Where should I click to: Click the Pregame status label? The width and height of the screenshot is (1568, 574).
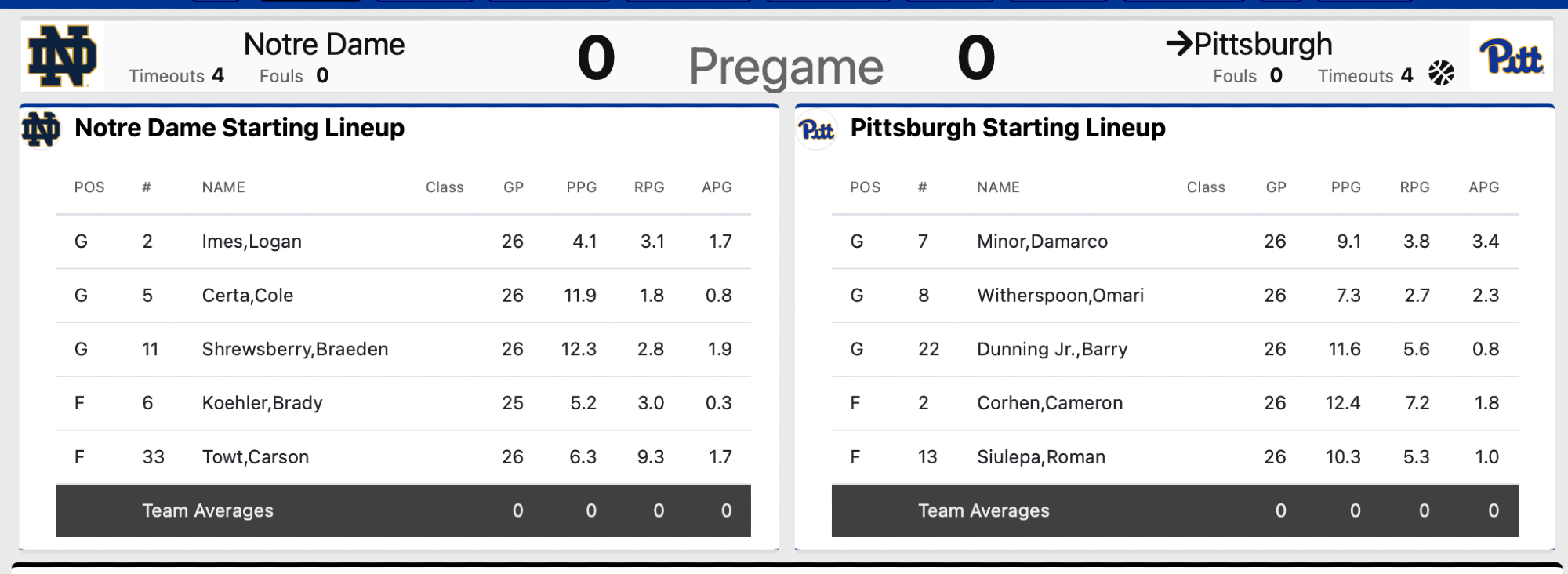(x=786, y=67)
